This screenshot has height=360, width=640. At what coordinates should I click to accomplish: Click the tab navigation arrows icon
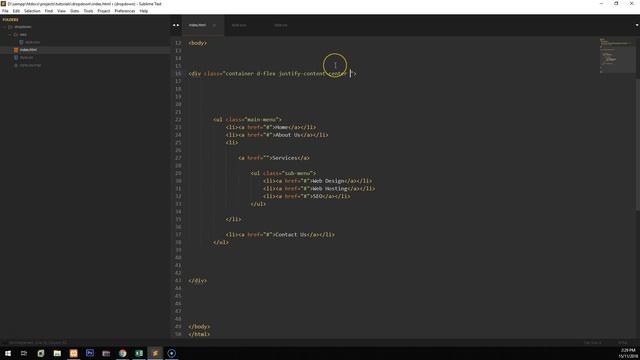tap(176, 25)
